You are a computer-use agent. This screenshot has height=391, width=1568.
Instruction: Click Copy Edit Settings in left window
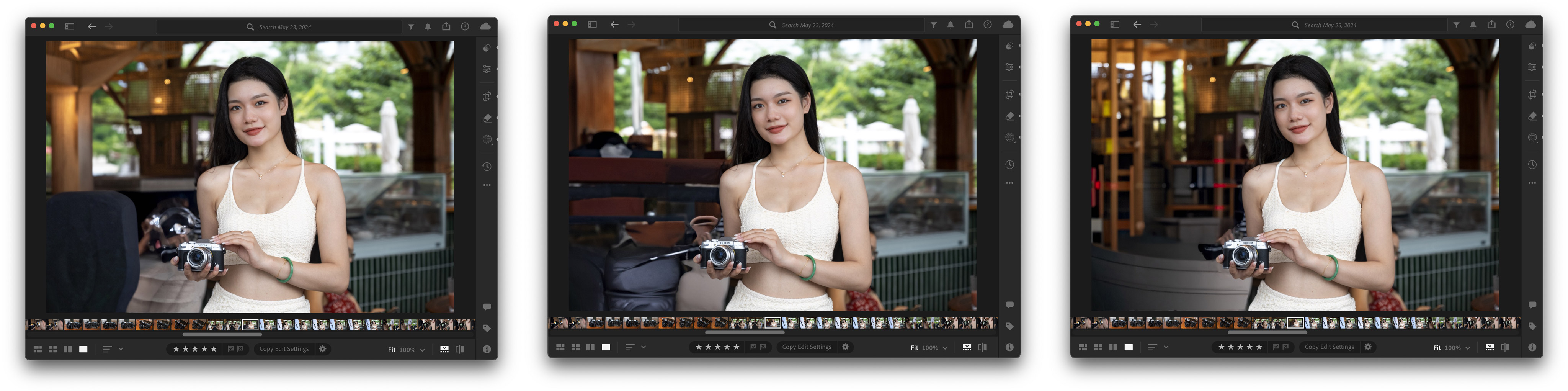click(284, 350)
